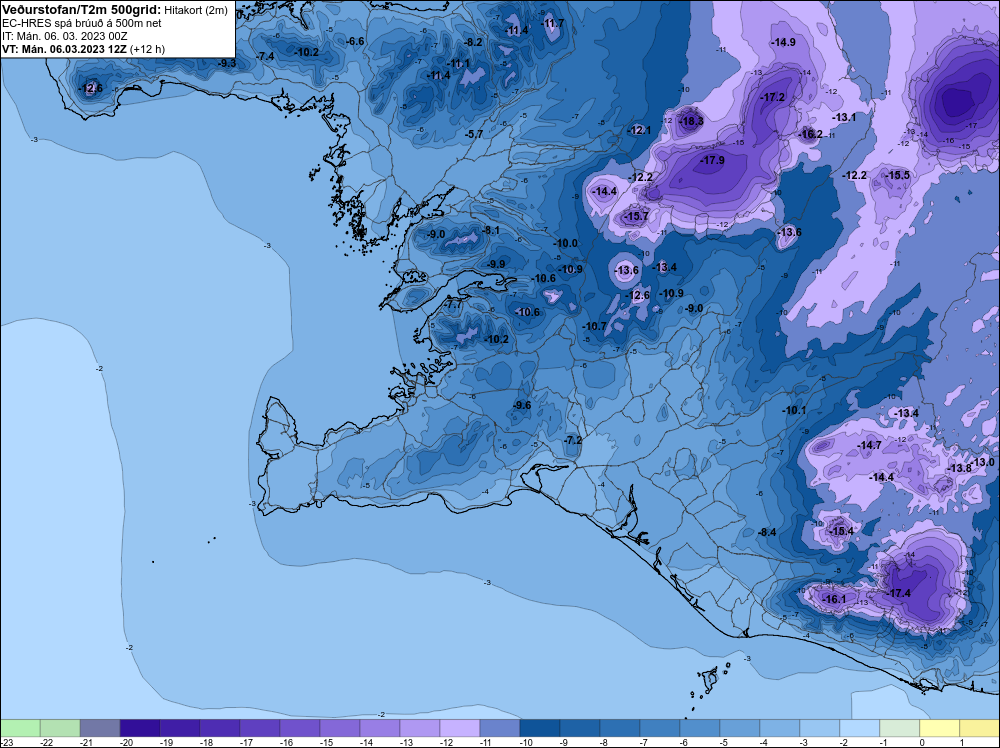Click the -5.7 temperature label

[474, 134]
